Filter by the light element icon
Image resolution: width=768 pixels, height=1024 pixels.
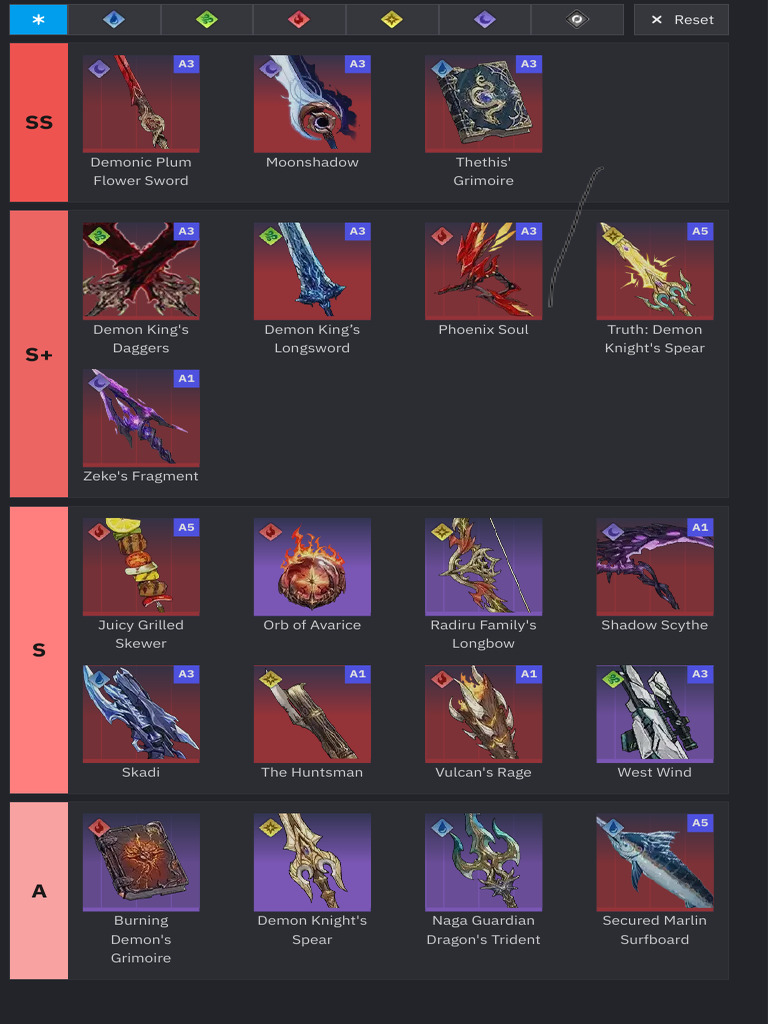pyautogui.click(x=392, y=20)
